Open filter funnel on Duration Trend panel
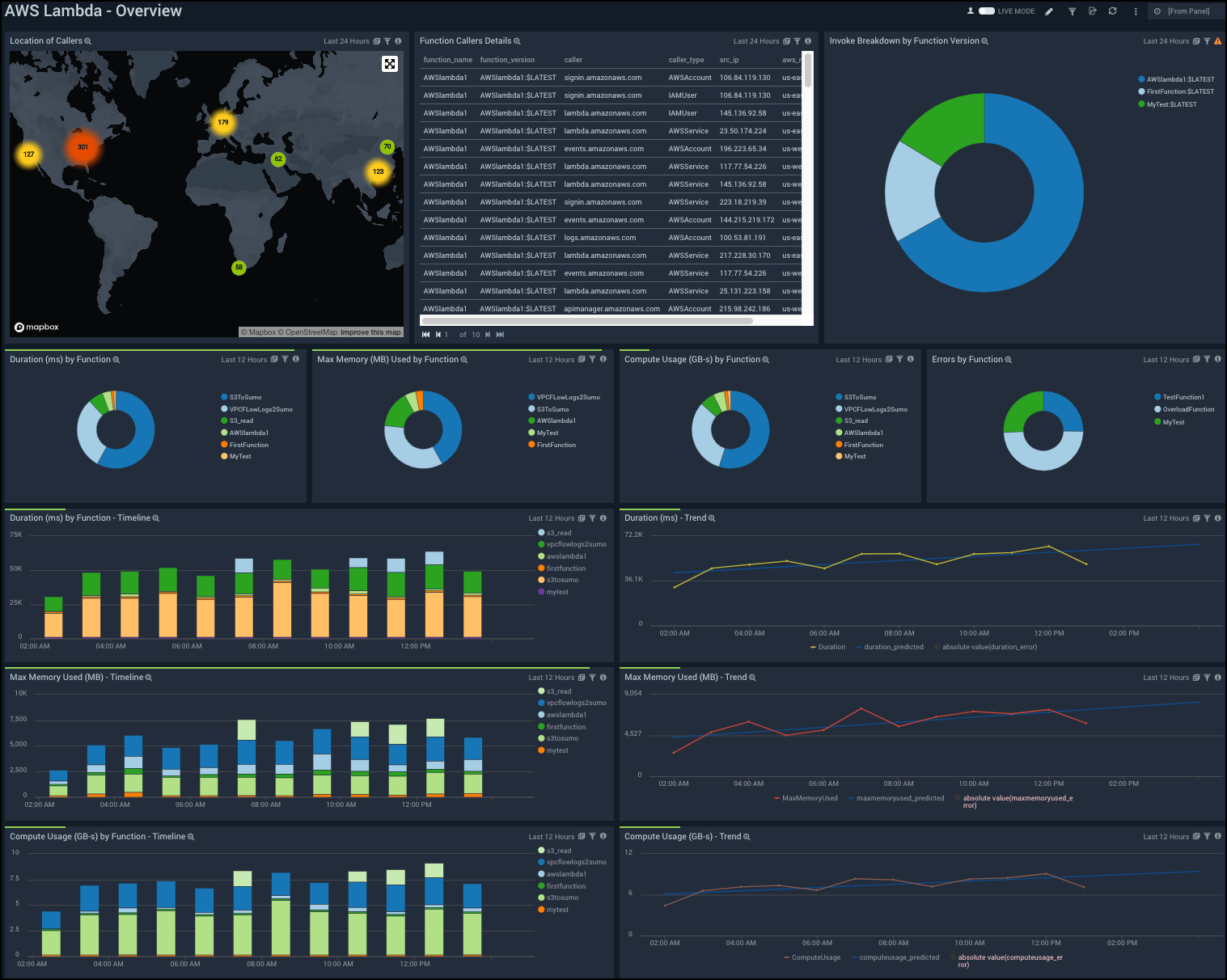1227x980 pixels. (x=1207, y=518)
